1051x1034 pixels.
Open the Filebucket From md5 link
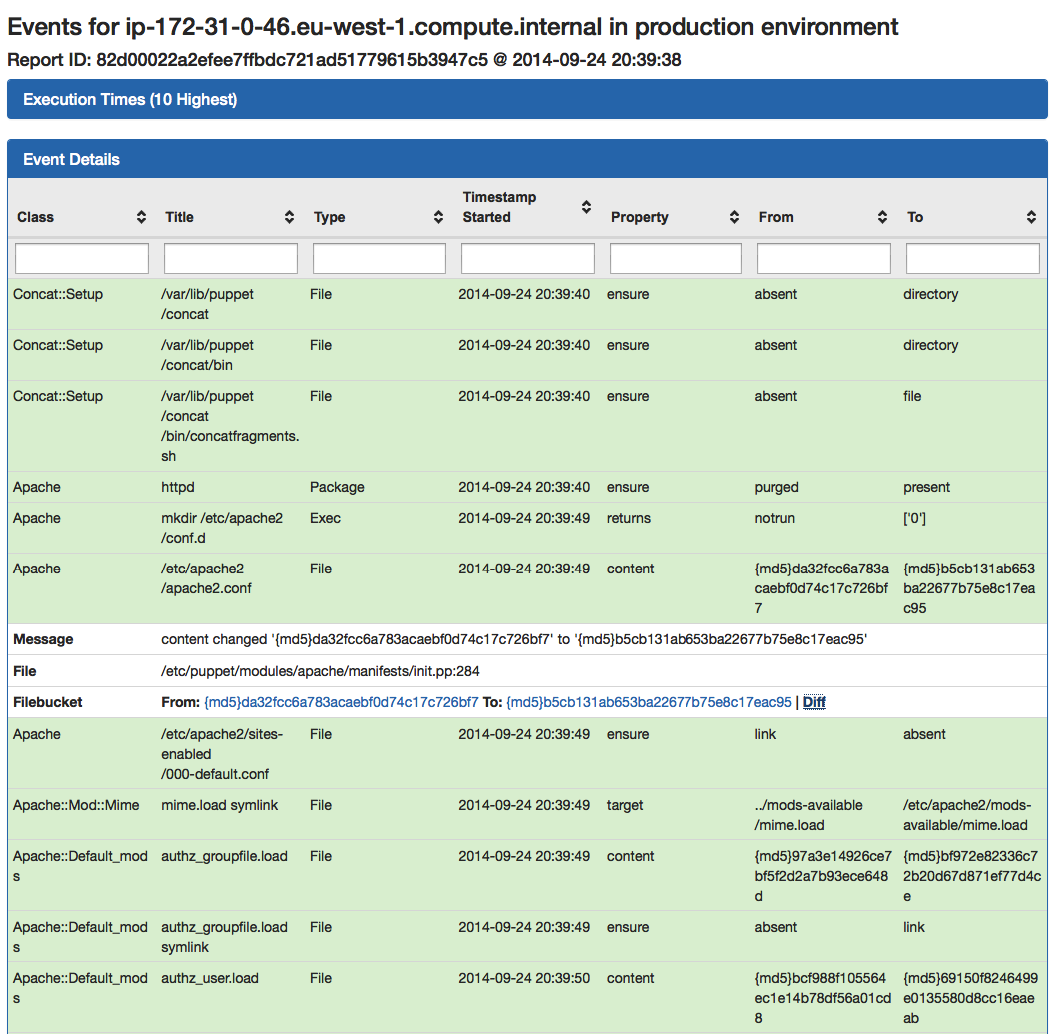(x=341, y=702)
